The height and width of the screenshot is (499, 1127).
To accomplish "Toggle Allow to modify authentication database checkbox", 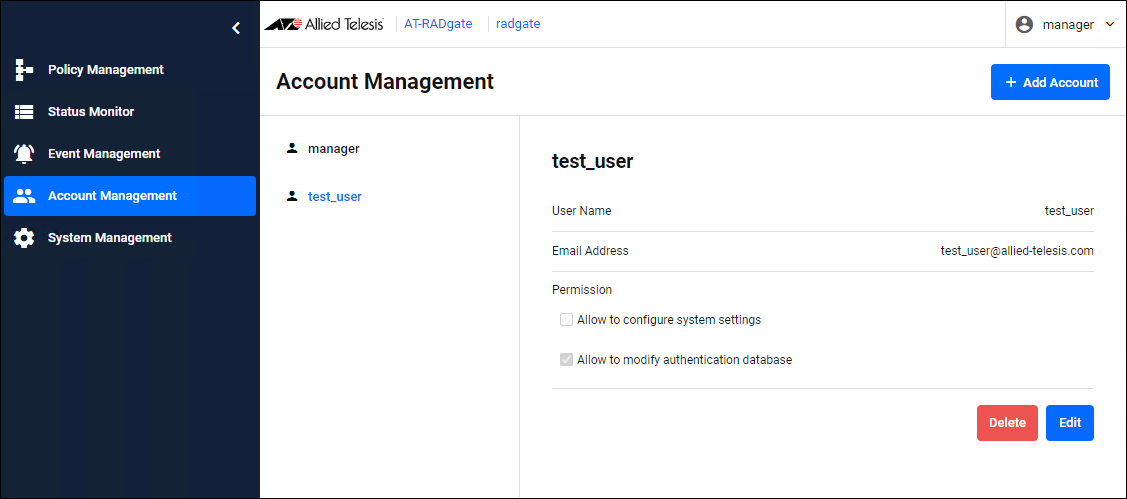I will click(566, 360).
